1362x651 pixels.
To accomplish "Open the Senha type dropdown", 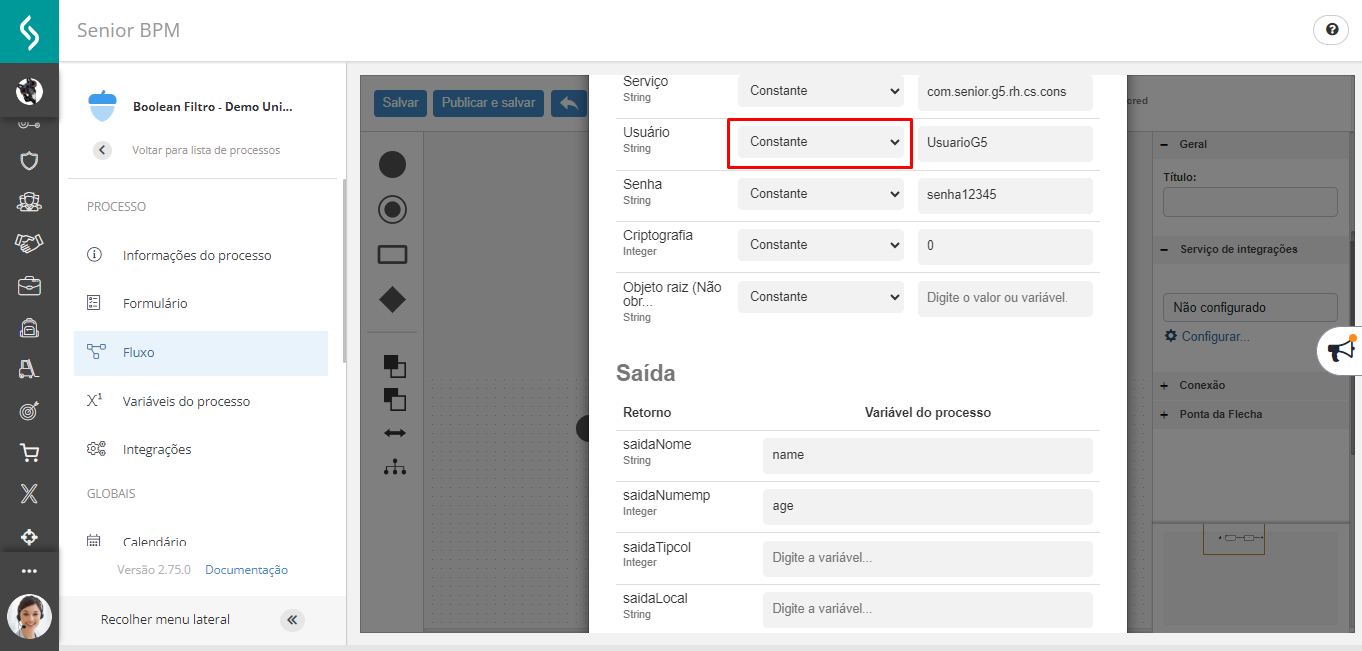I will [x=820, y=194].
